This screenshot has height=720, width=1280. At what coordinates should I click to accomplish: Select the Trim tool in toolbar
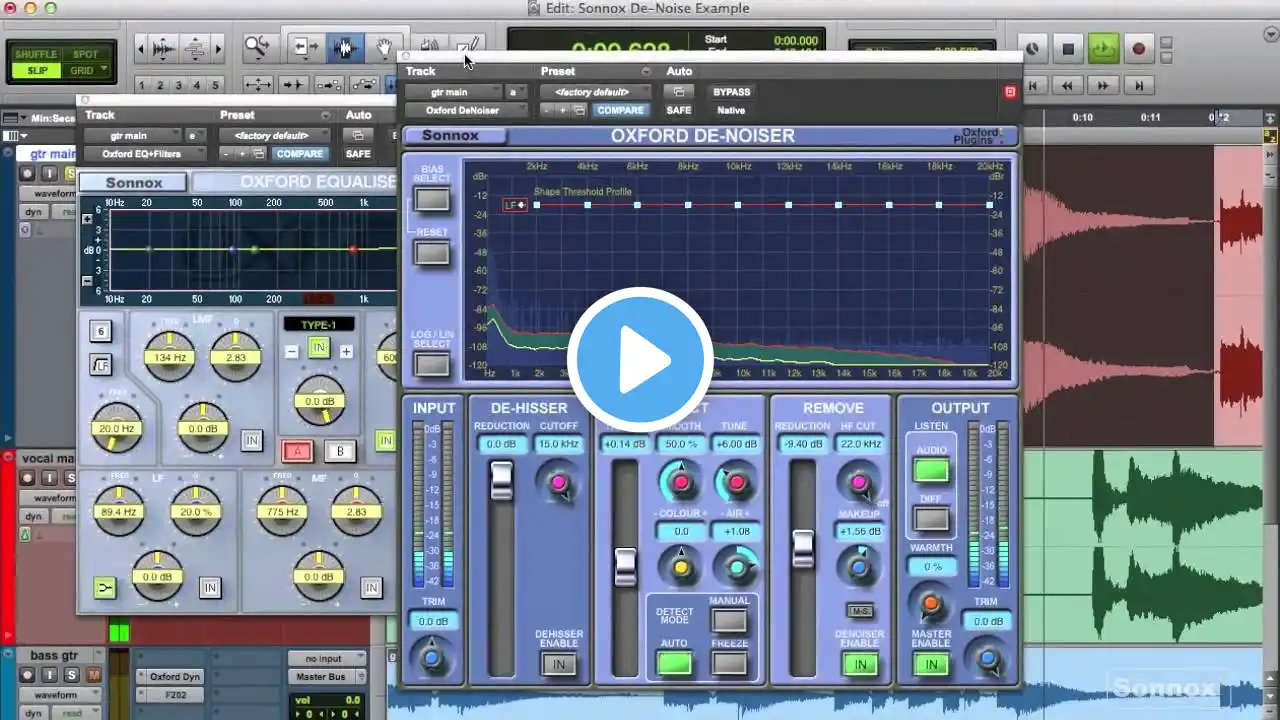pos(304,47)
